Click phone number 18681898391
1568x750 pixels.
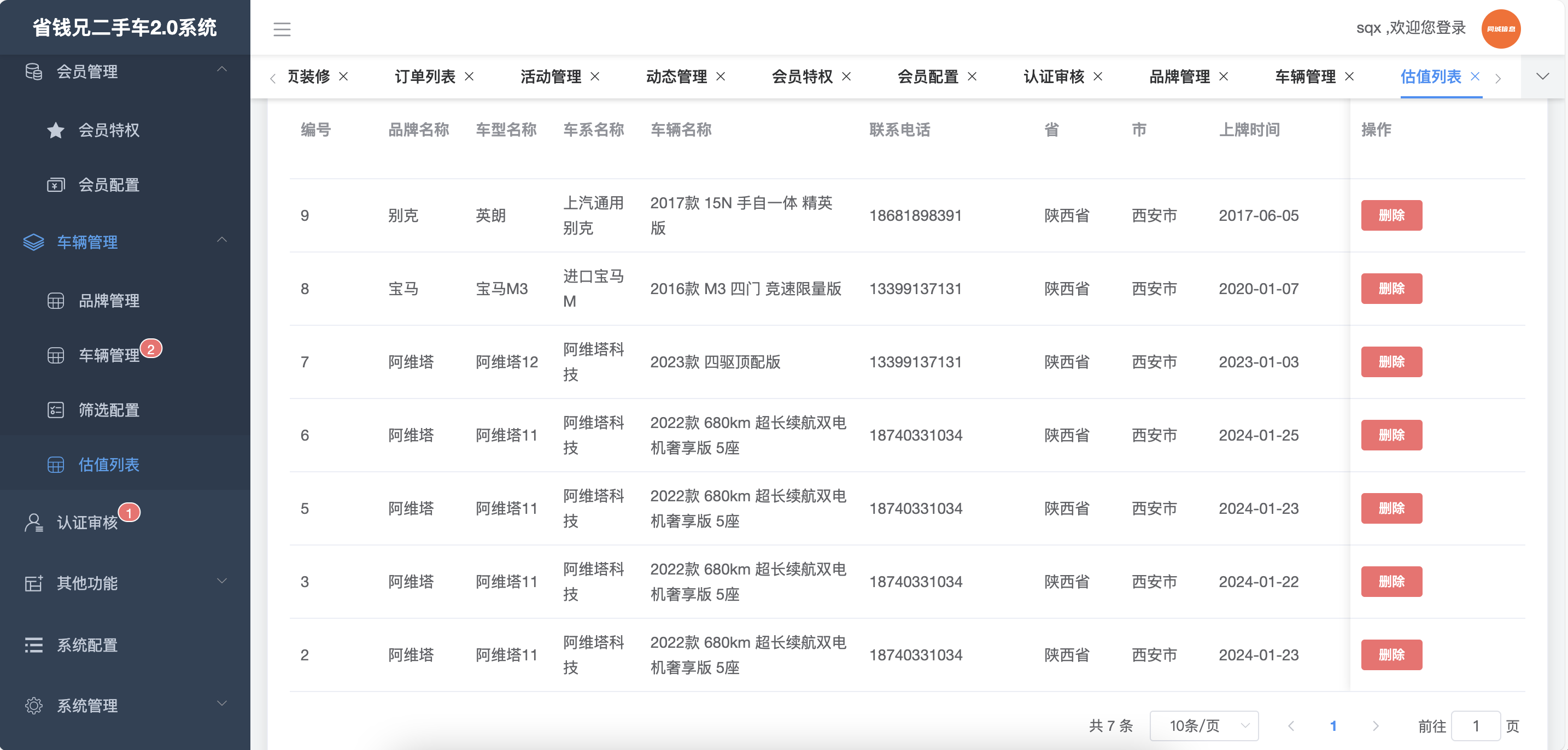click(915, 215)
